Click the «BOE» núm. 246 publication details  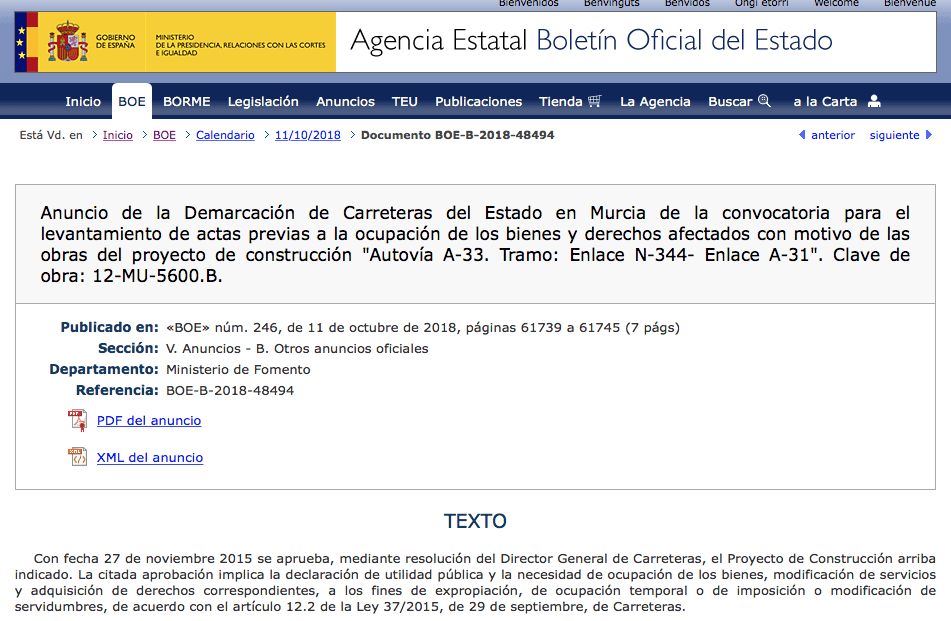(x=423, y=327)
